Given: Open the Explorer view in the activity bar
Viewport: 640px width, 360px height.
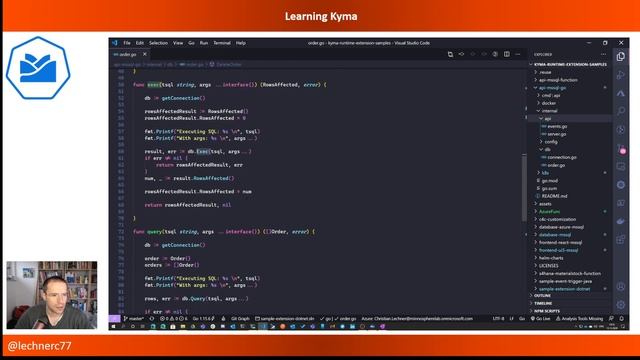Looking at the screenshot, I should click(620, 56).
